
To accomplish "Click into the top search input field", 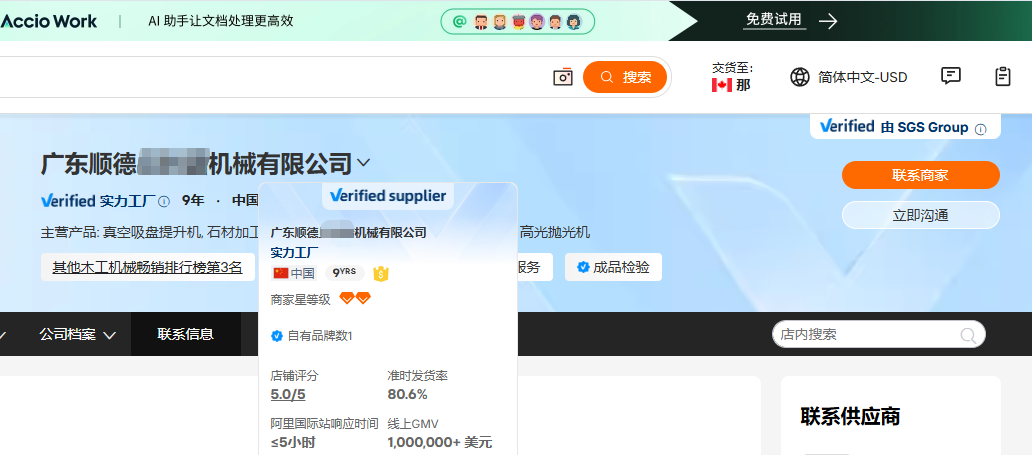I will click(x=273, y=77).
